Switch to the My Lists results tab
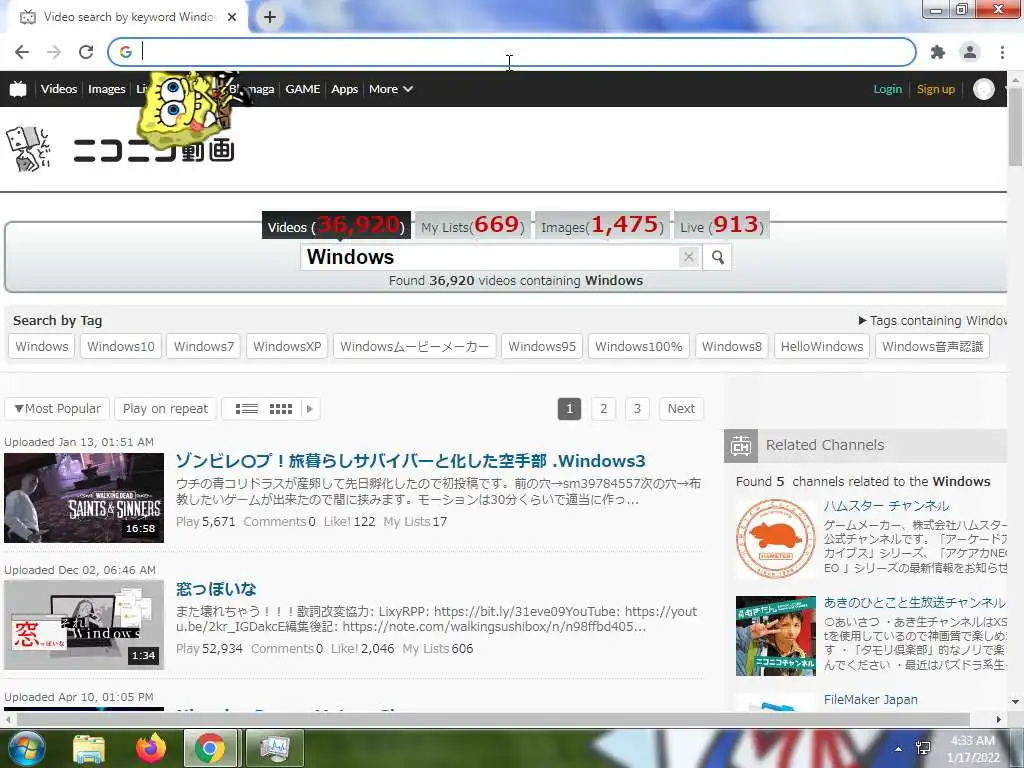The height and width of the screenshot is (768, 1024). (x=473, y=225)
